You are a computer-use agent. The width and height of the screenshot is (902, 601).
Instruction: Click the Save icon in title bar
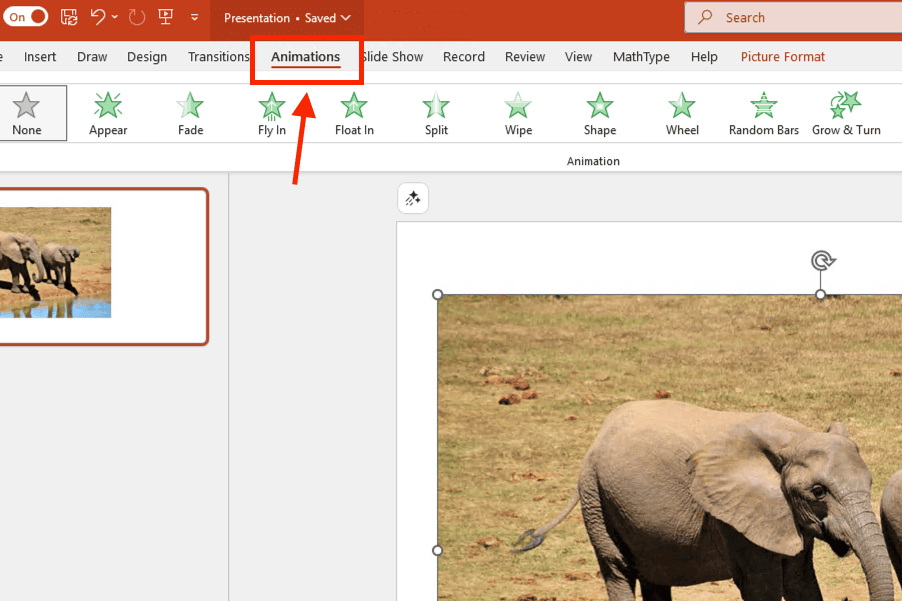click(69, 17)
